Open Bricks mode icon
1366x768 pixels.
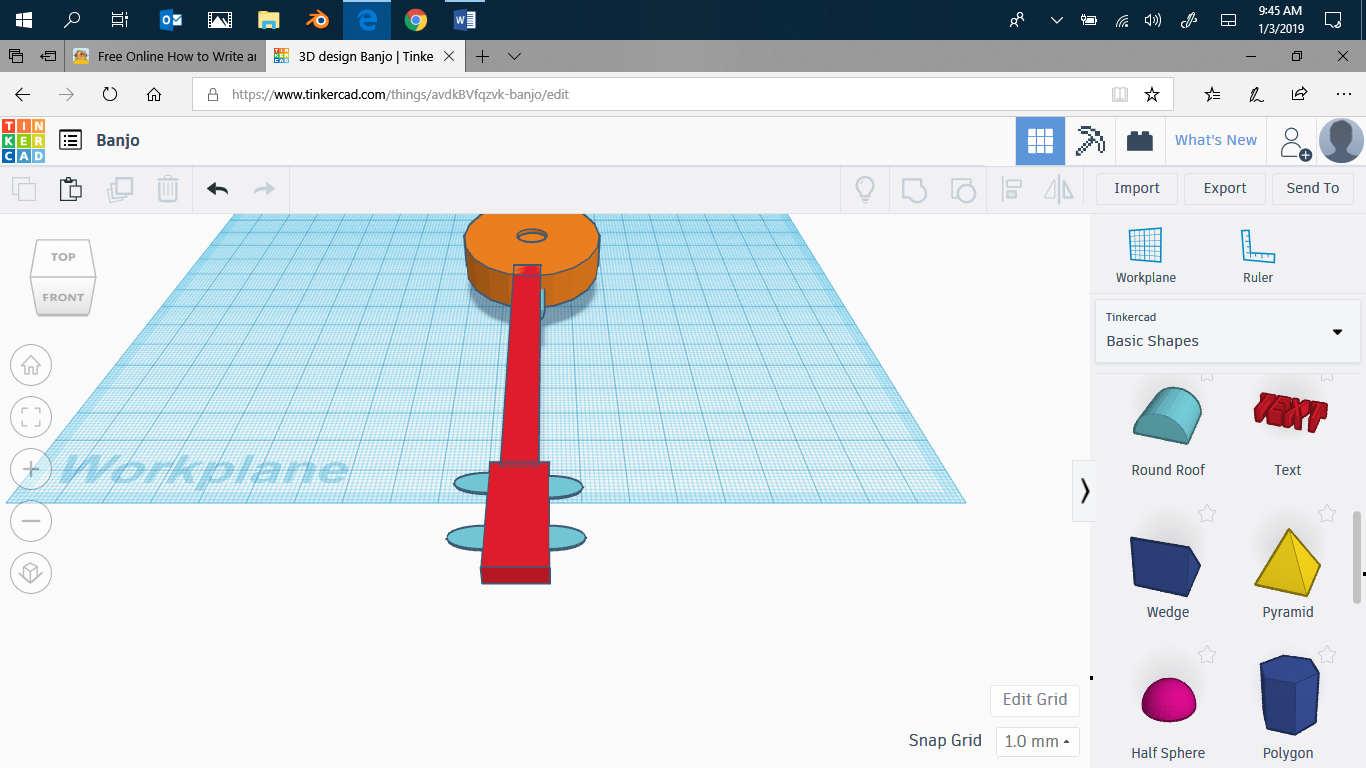coord(1139,141)
